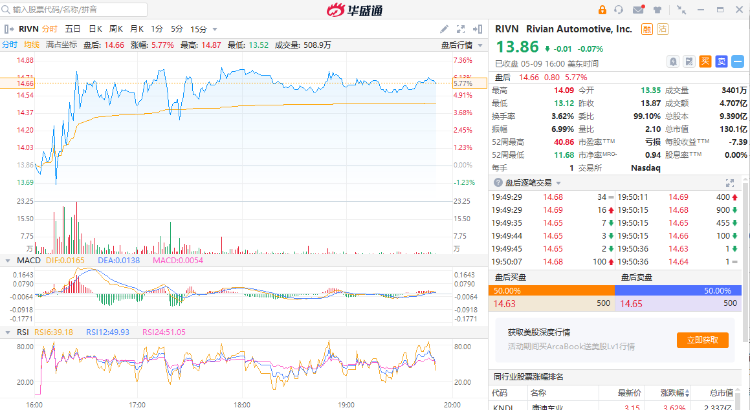
Task: Set price alert bell icon
Action: click(673, 62)
